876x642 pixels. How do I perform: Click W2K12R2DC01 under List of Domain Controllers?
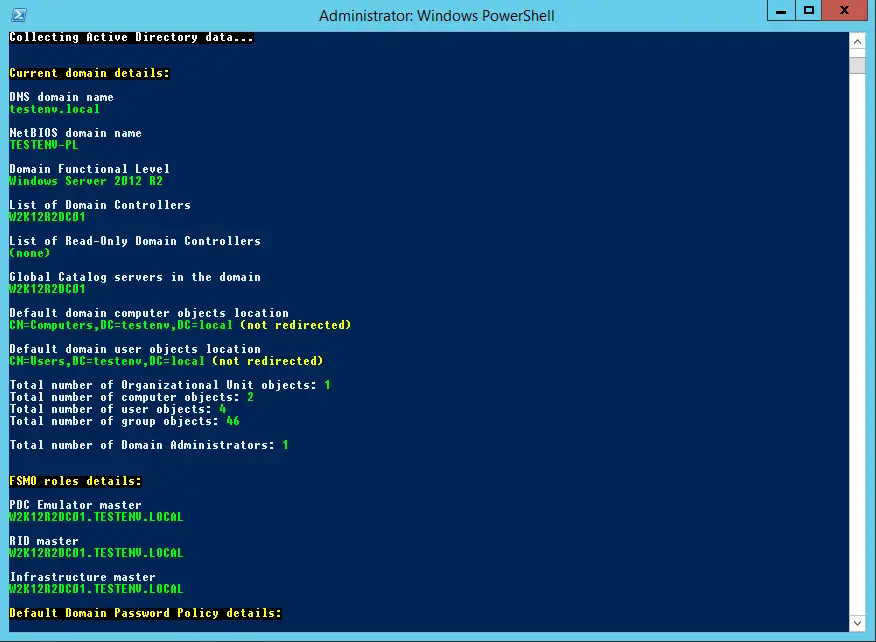click(x=47, y=217)
